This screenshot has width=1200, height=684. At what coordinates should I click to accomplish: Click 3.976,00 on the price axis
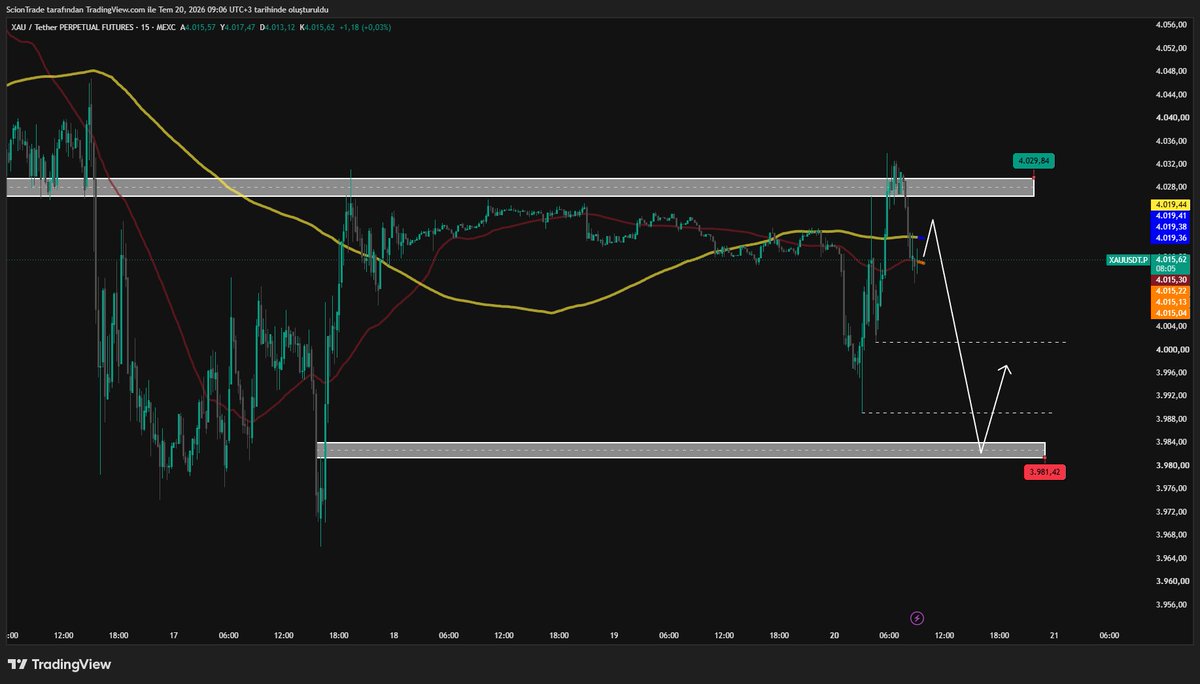1170,488
